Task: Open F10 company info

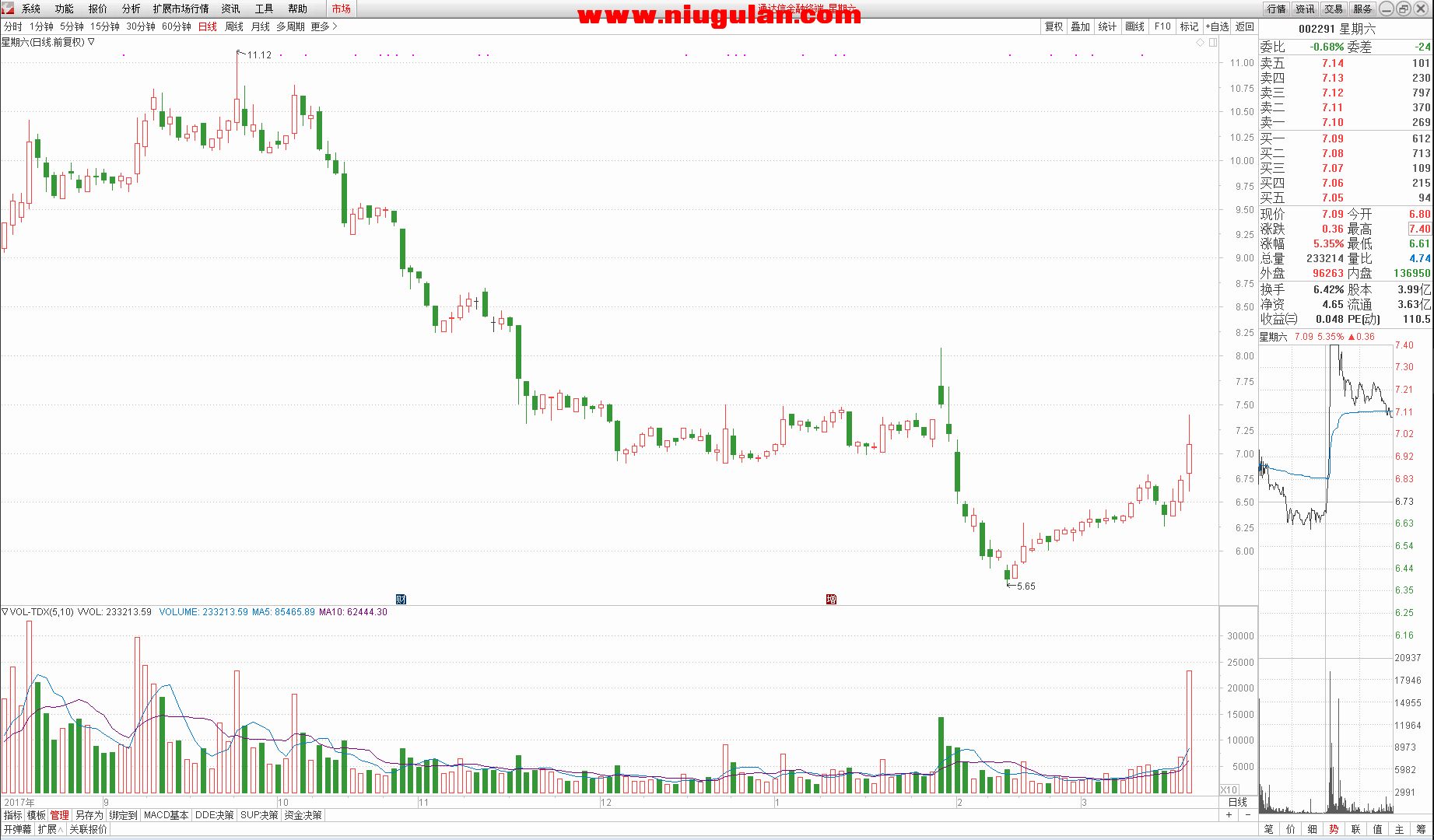Action: [x=1162, y=26]
